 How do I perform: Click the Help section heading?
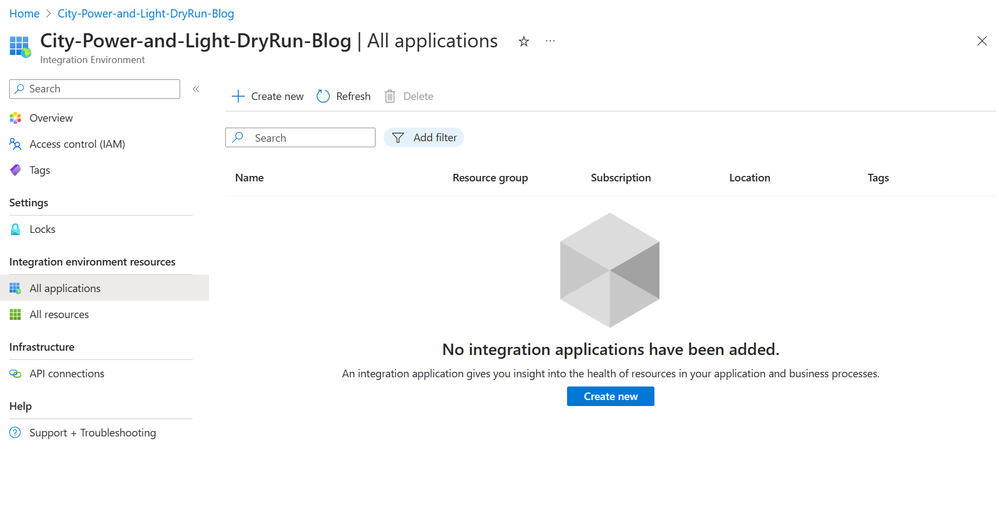point(20,406)
